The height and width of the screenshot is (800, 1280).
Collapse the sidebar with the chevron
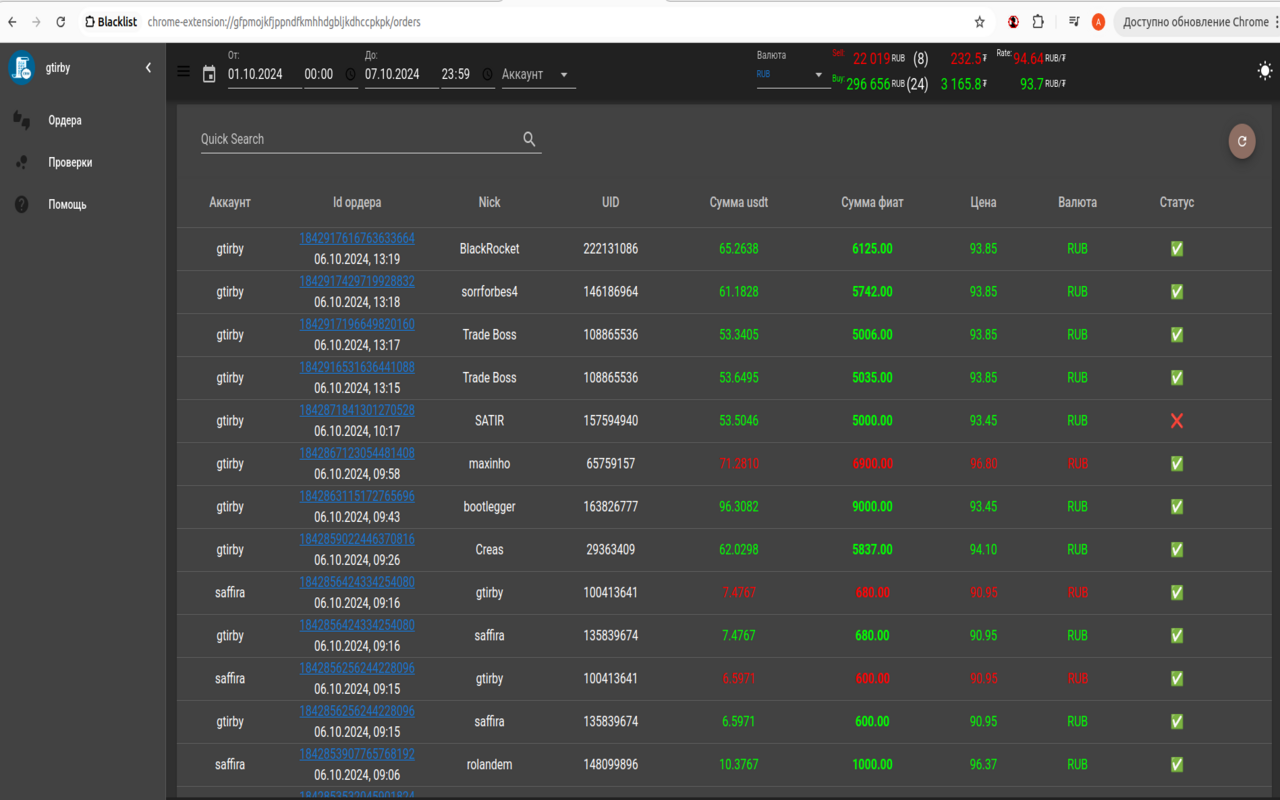click(x=148, y=68)
